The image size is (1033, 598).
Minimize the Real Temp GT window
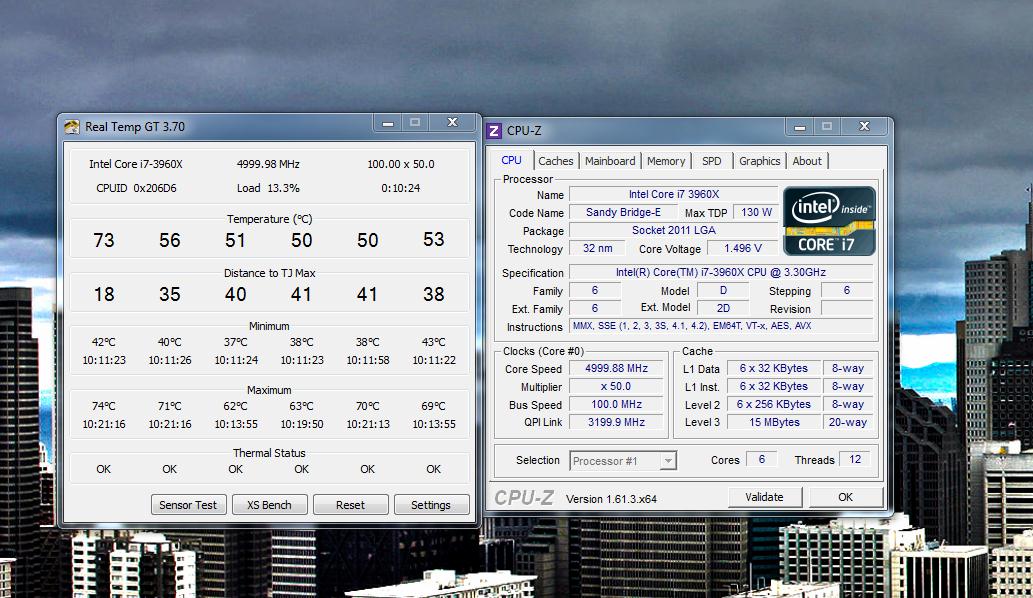(388, 122)
